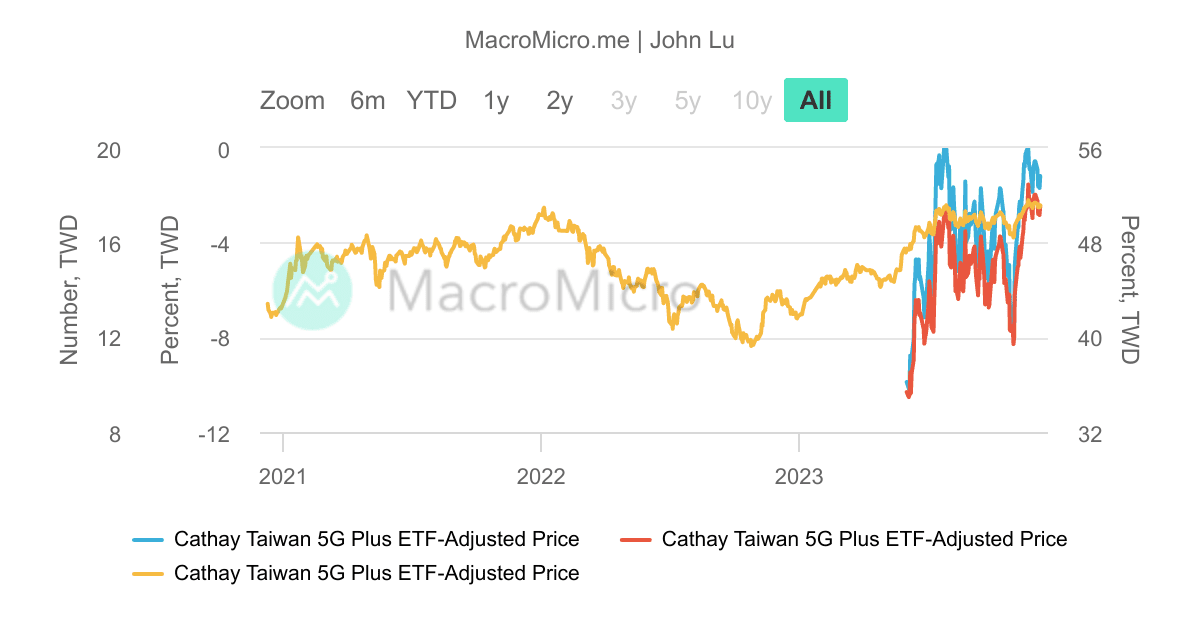
Task: Select the 10y zoom range
Action: click(751, 100)
